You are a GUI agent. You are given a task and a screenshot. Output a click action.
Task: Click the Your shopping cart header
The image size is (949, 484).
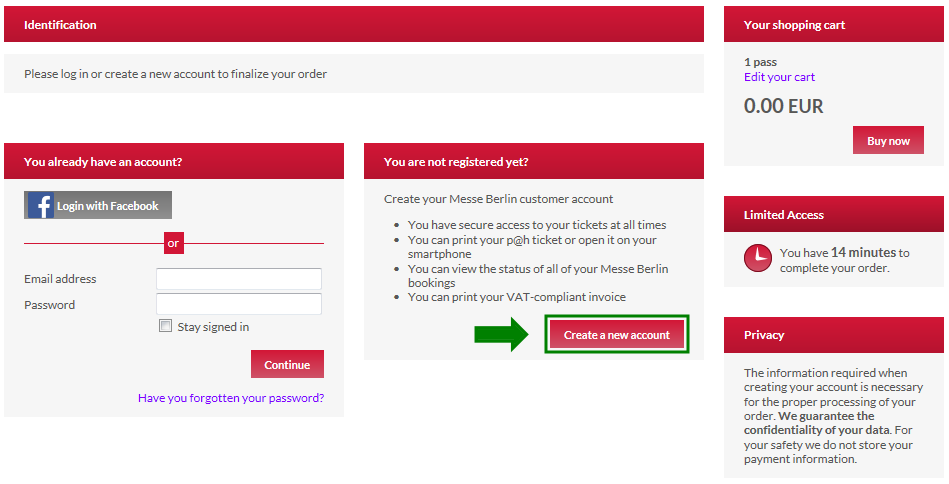(x=833, y=24)
